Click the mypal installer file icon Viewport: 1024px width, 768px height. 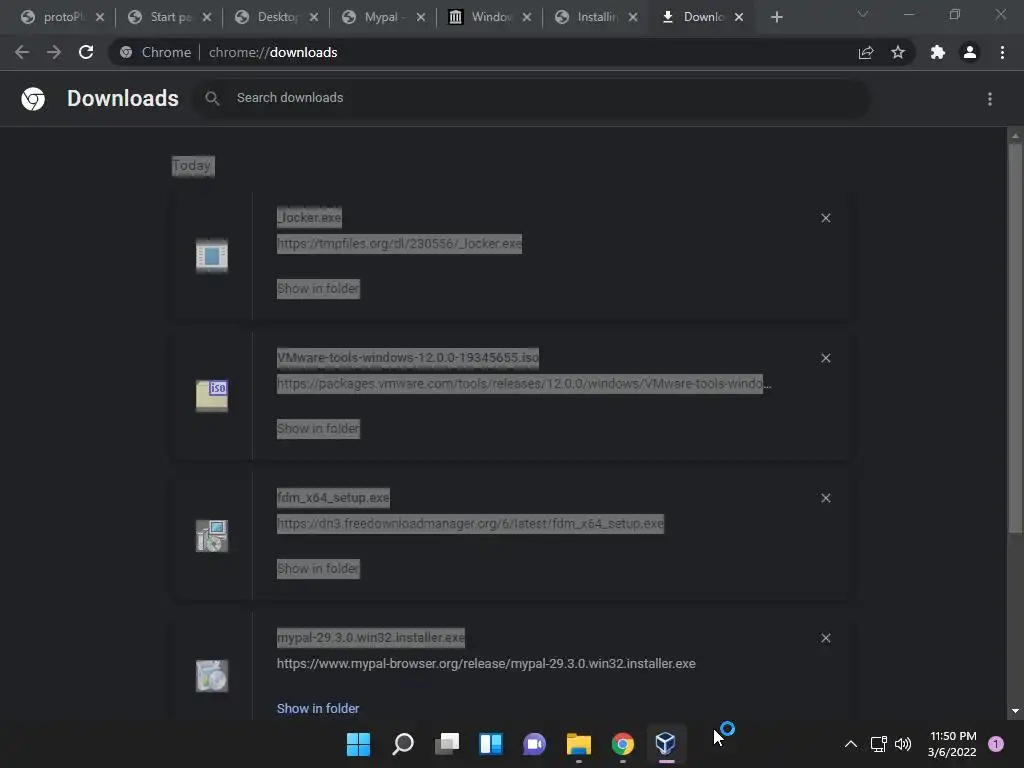point(212,676)
